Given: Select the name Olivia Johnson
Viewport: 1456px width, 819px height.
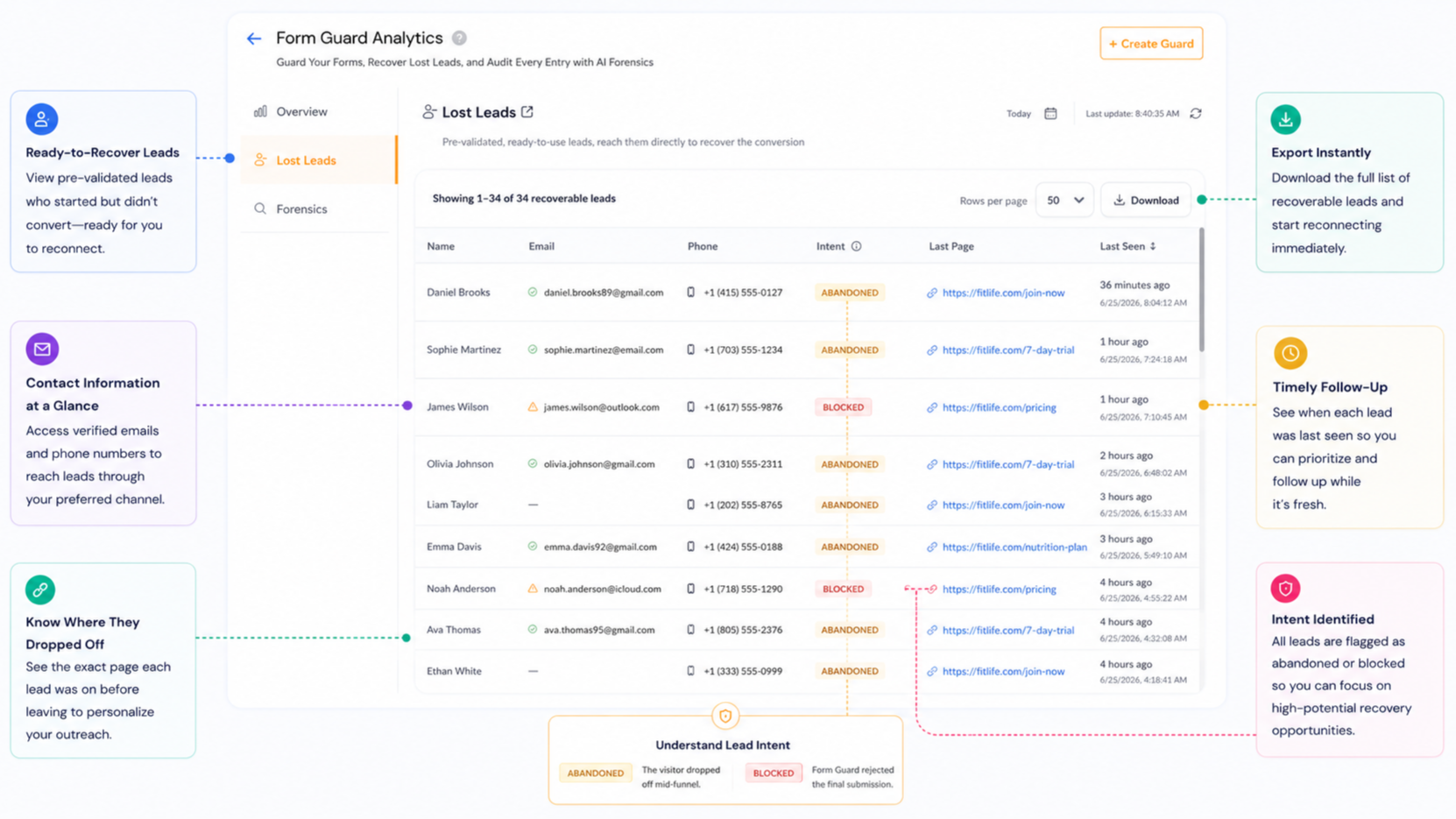Looking at the screenshot, I should pos(460,464).
